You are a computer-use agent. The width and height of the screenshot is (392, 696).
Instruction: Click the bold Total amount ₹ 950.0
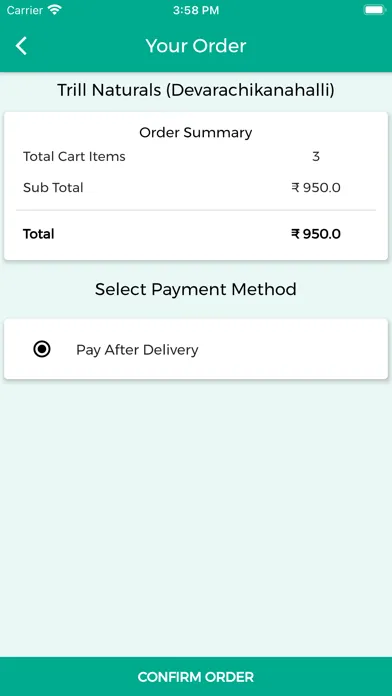316,234
